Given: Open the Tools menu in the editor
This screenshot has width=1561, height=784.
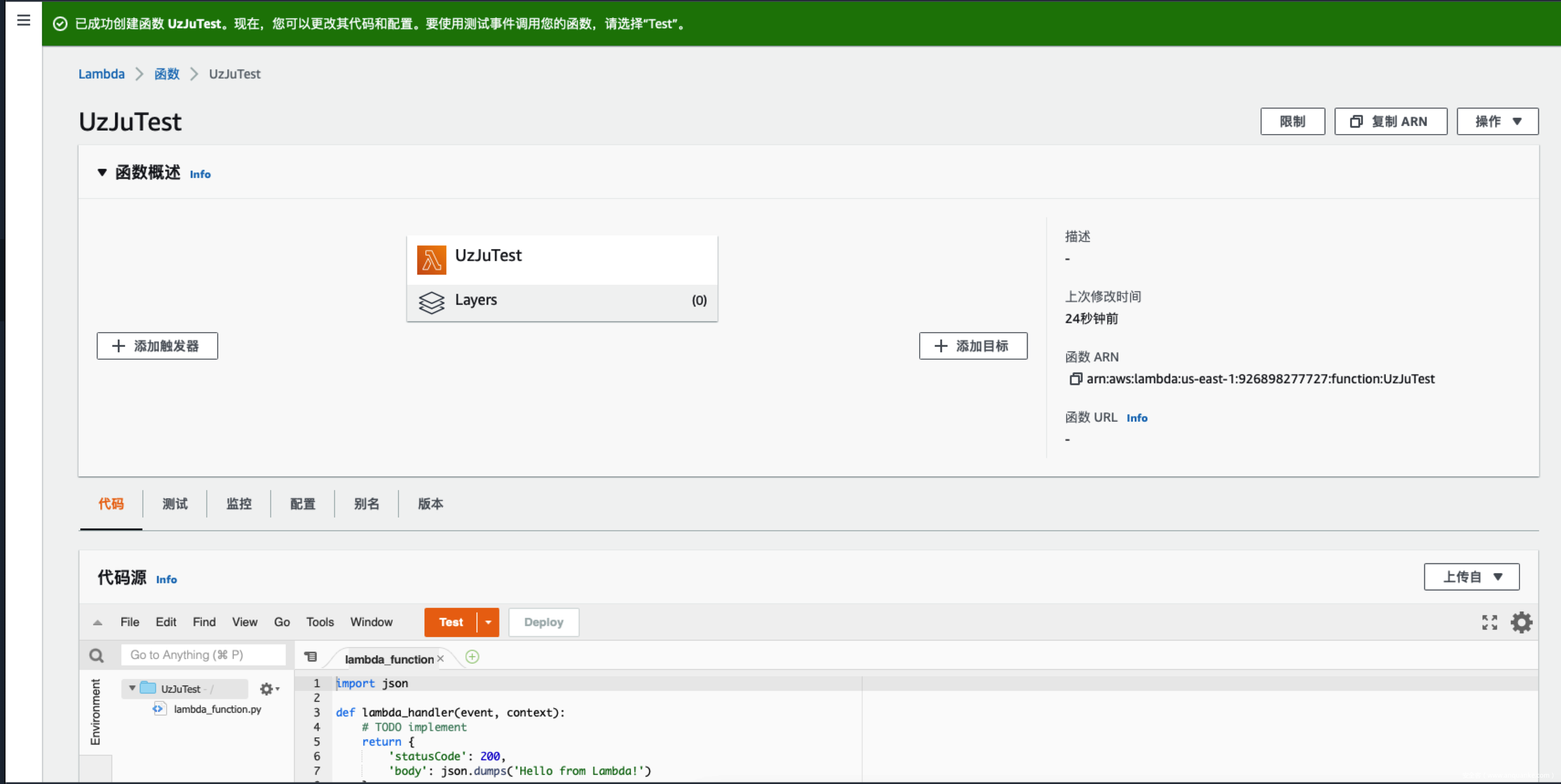Looking at the screenshot, I should pos(320,622).
